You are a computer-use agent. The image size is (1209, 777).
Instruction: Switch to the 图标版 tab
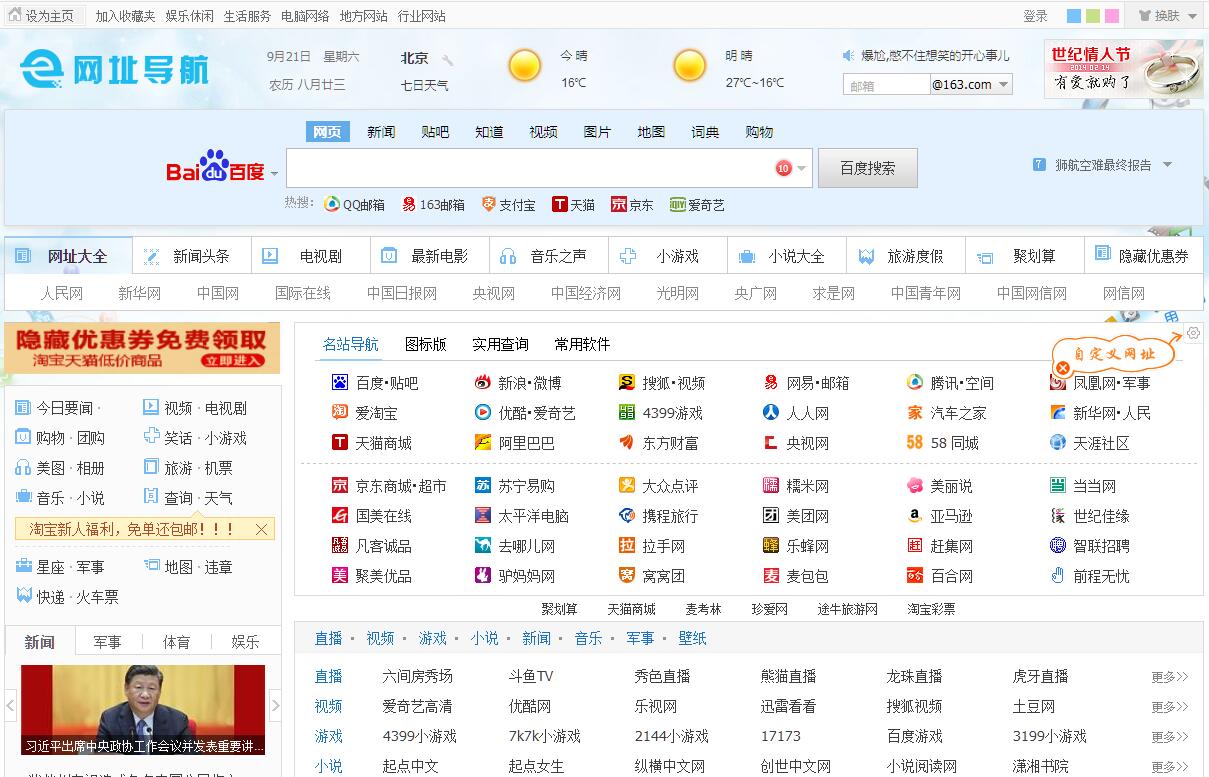coord(425,344)
